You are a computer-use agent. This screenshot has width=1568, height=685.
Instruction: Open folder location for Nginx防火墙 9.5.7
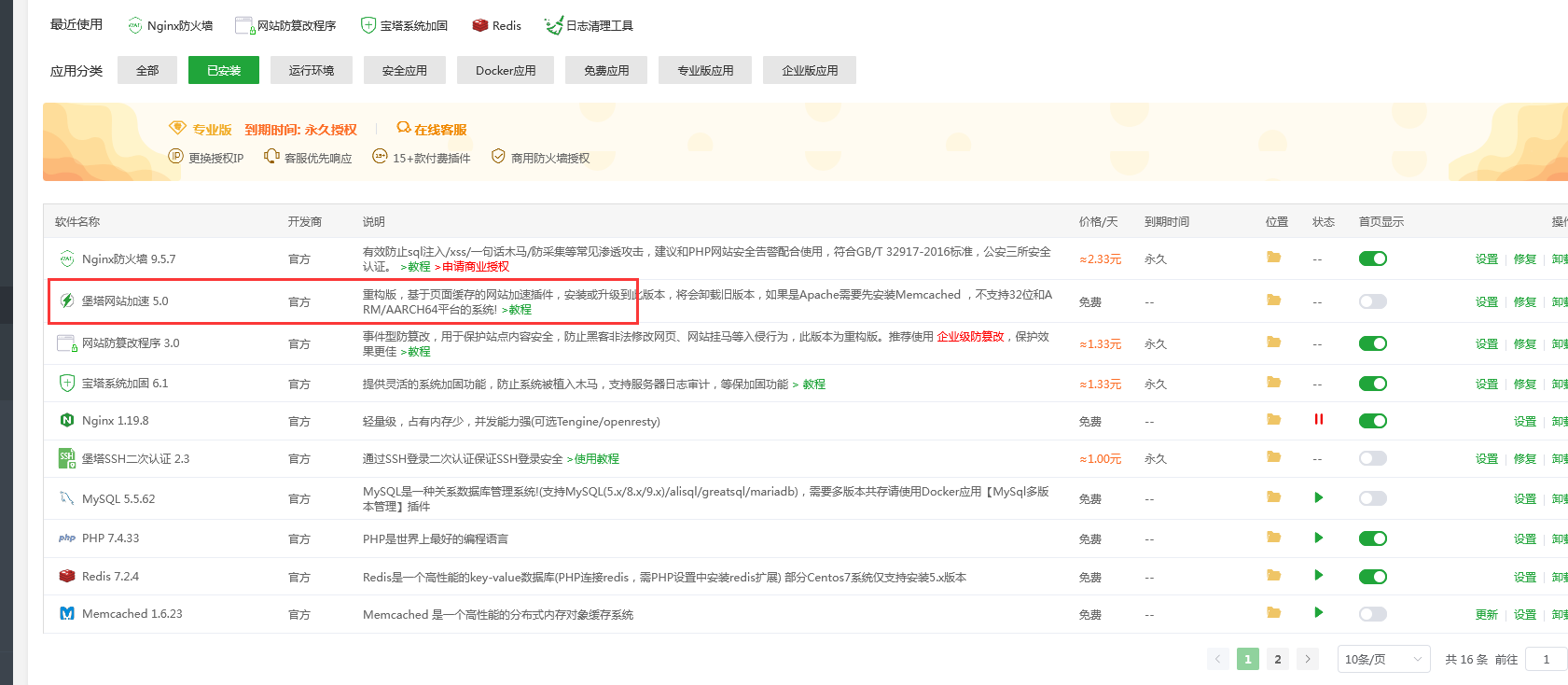[1273, 257]
